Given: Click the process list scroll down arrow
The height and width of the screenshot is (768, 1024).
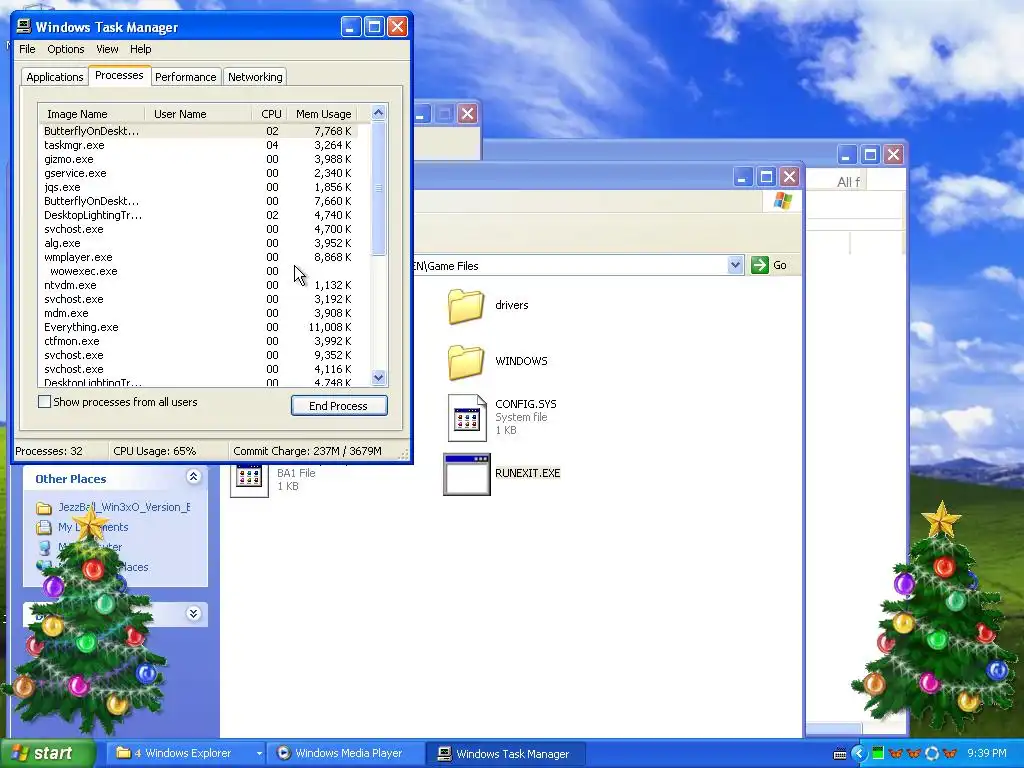Looking at the screenshot, I should 379,377.
